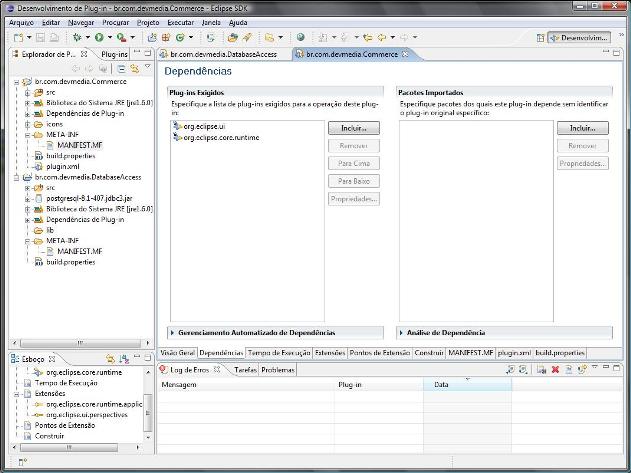The width and height of the screenshot is (631, 473).
Task: Open Run button dropdown arrow
Action: [109, 37]
